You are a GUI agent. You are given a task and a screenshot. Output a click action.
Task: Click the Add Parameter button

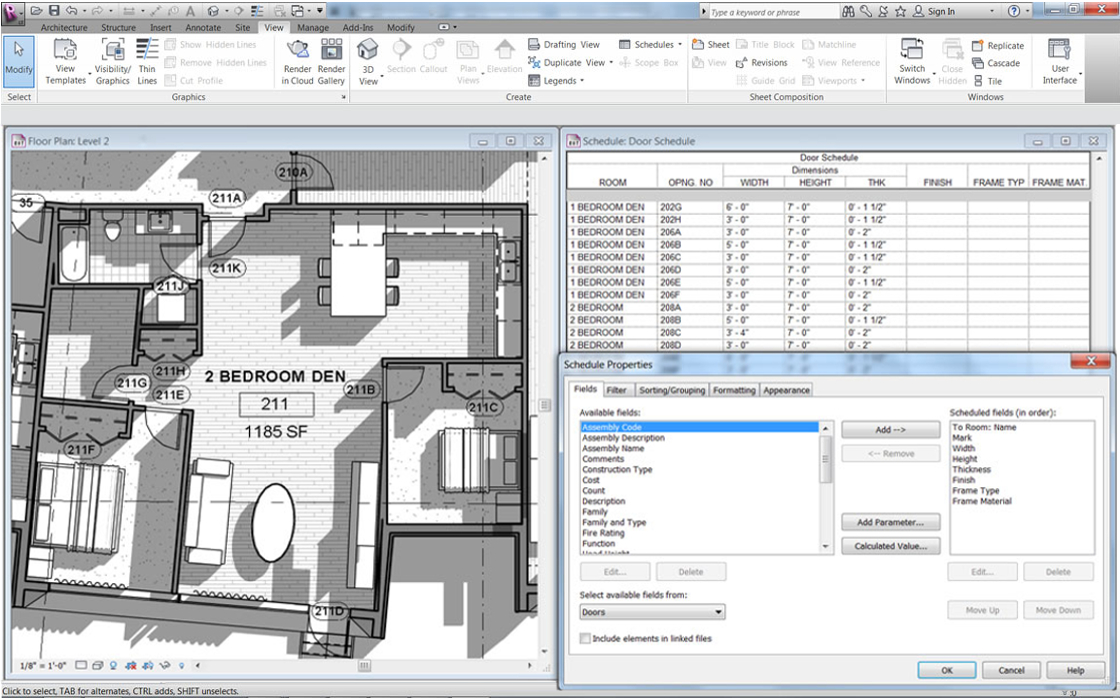pyautogui.click(x=890, y=522)
